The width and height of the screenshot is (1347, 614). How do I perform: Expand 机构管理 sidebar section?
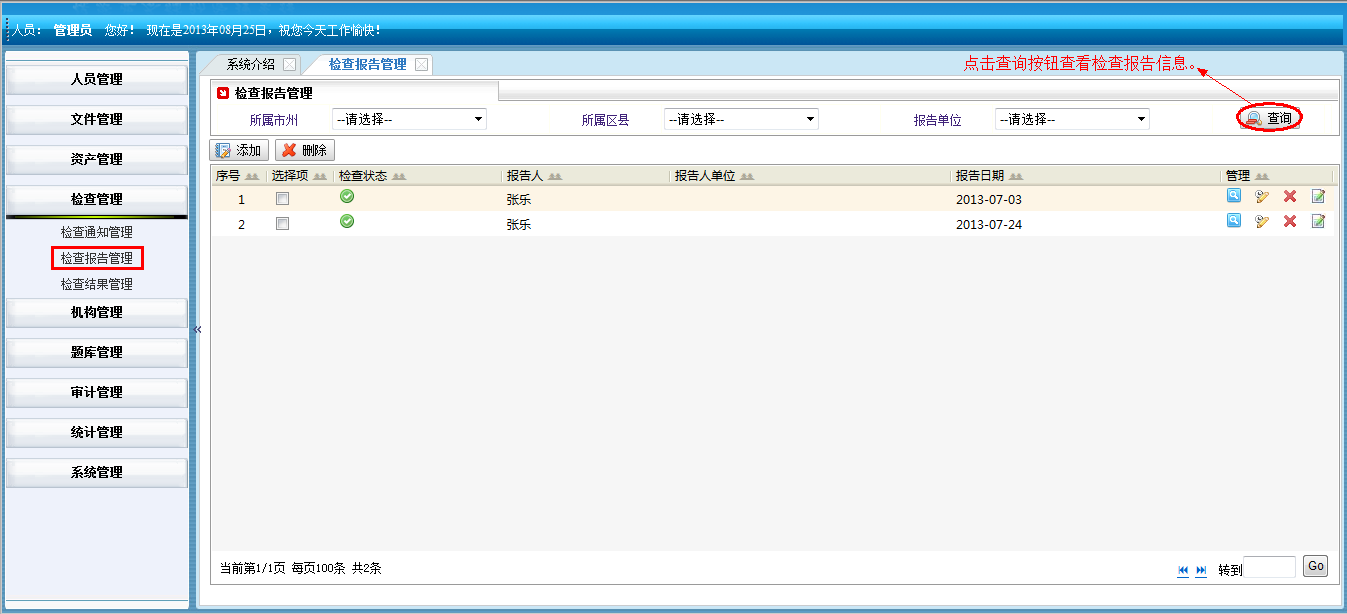tap(97, 312)
